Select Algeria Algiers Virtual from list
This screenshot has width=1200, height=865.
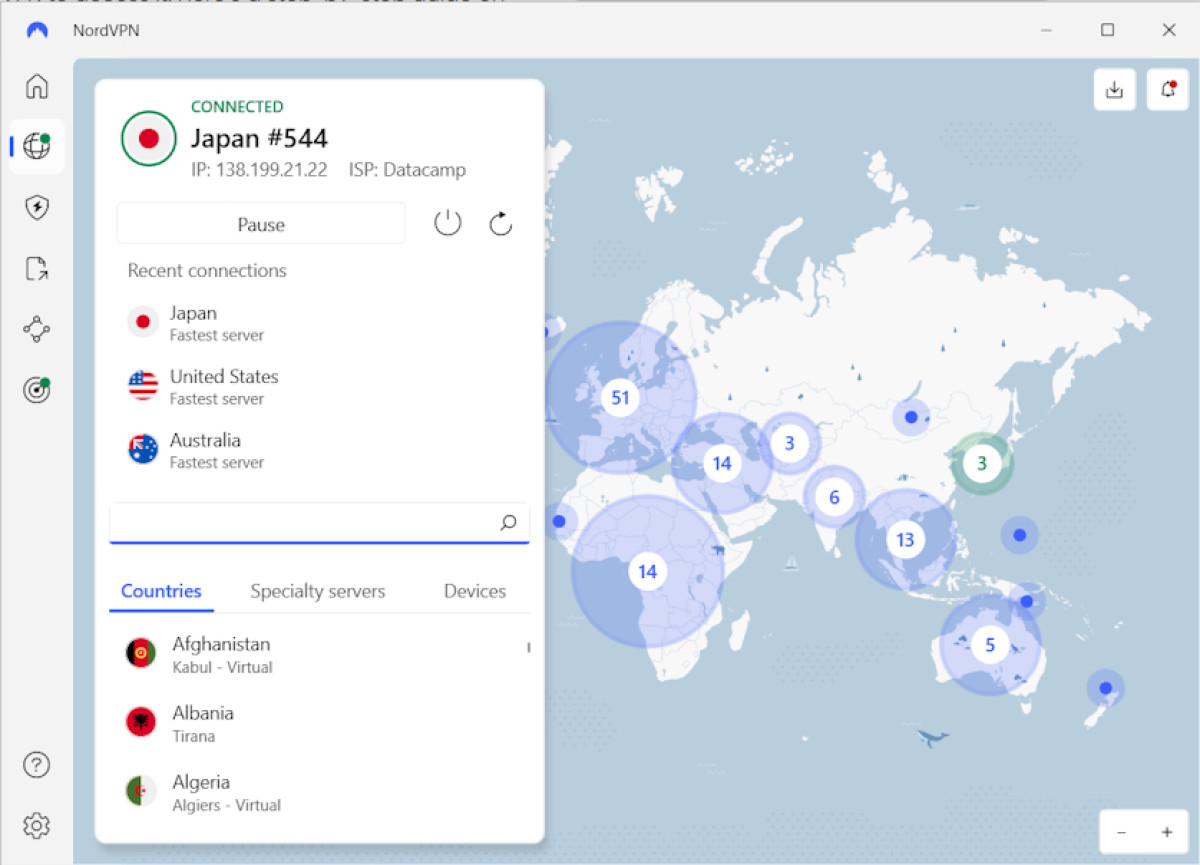(x=320, y=792)
